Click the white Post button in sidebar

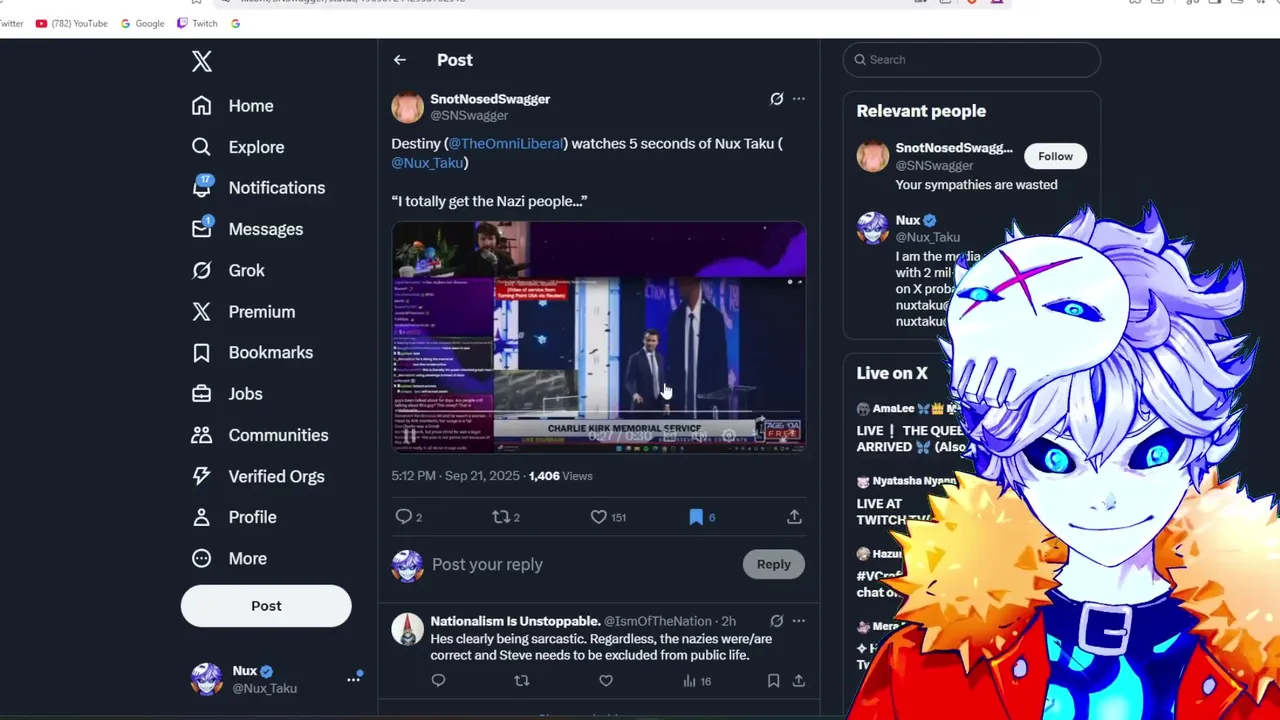pyautogui.click(x=266, y=606)
